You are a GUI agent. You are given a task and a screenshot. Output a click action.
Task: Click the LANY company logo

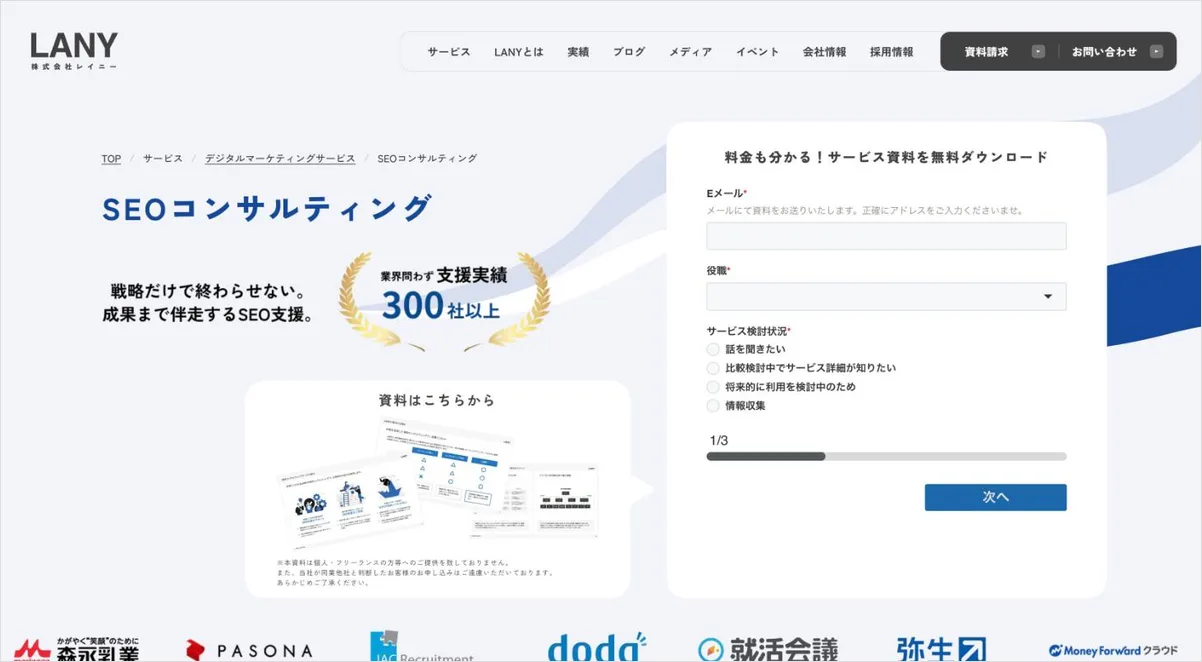point(74,51)
